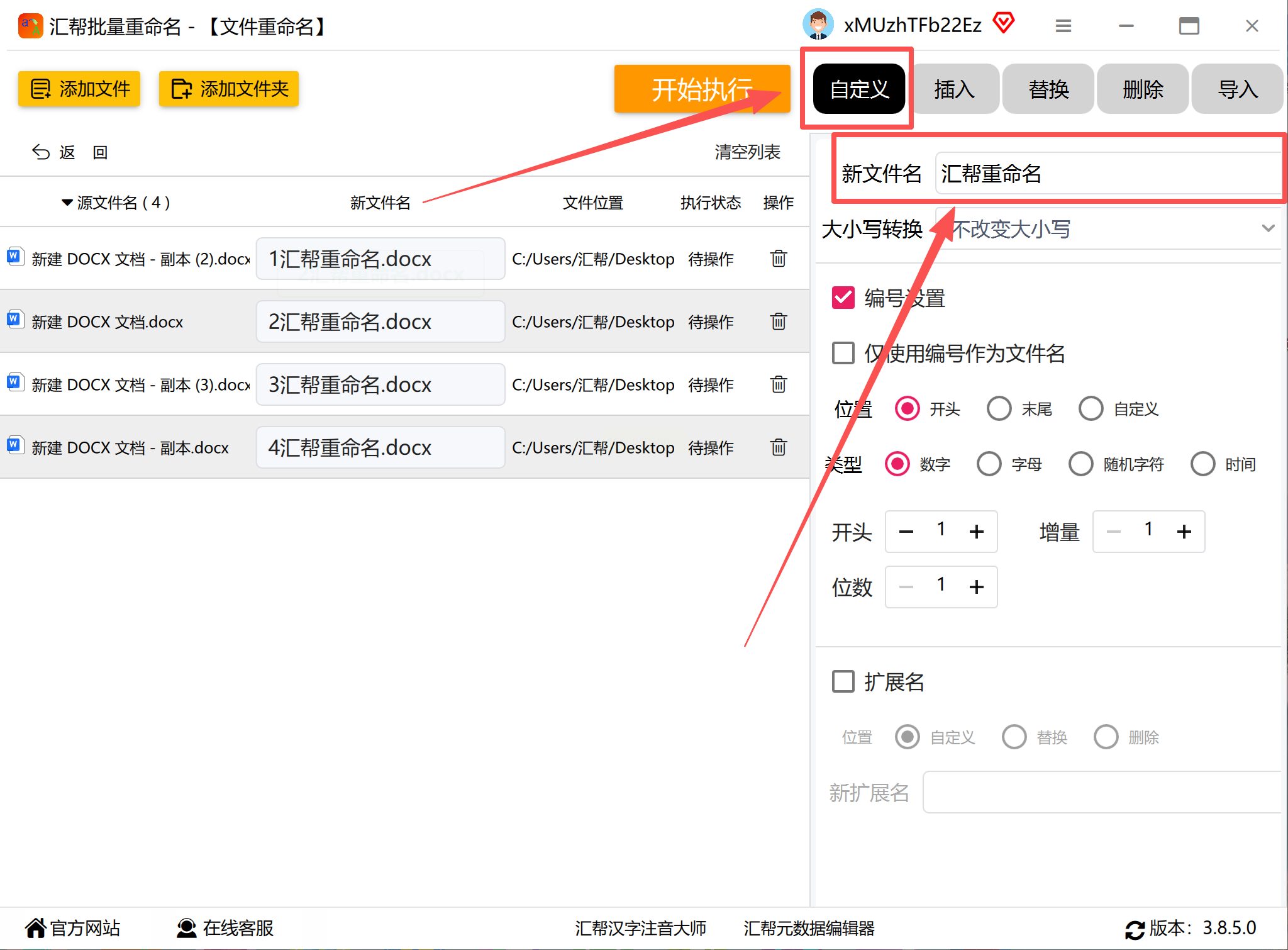The image size is (1288, 950).
Task: Uncheck the 编号设置 checkbox
Action: 843,298
